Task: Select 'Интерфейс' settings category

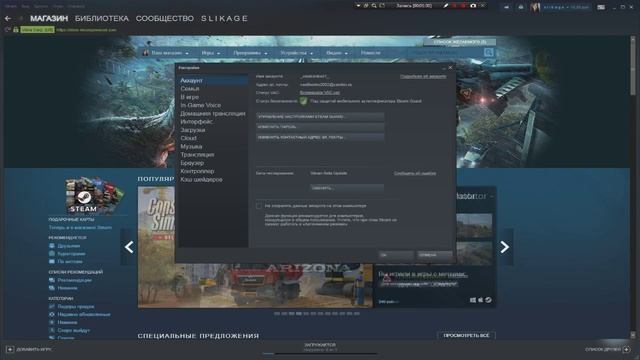Action: (x=213, y=122)
